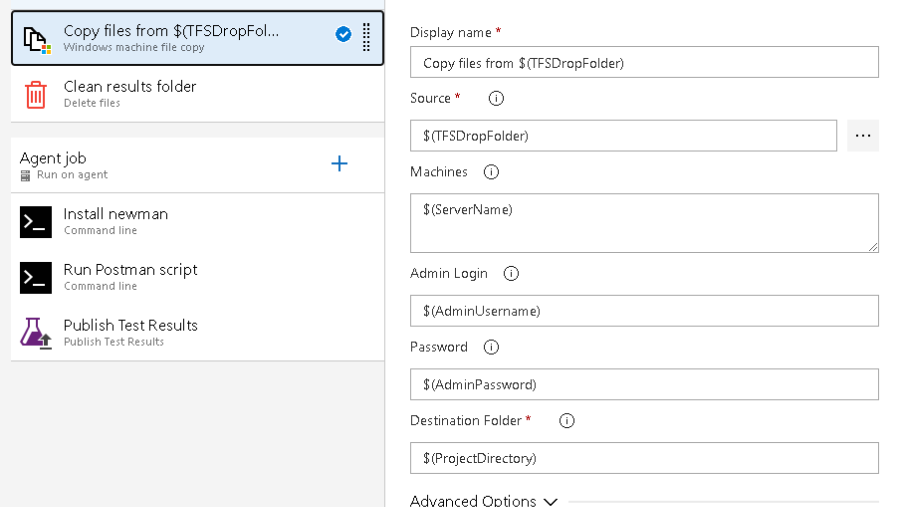Show Admin Login info tooltip icon
Screen dimensions: 900x507
[511, 274]
